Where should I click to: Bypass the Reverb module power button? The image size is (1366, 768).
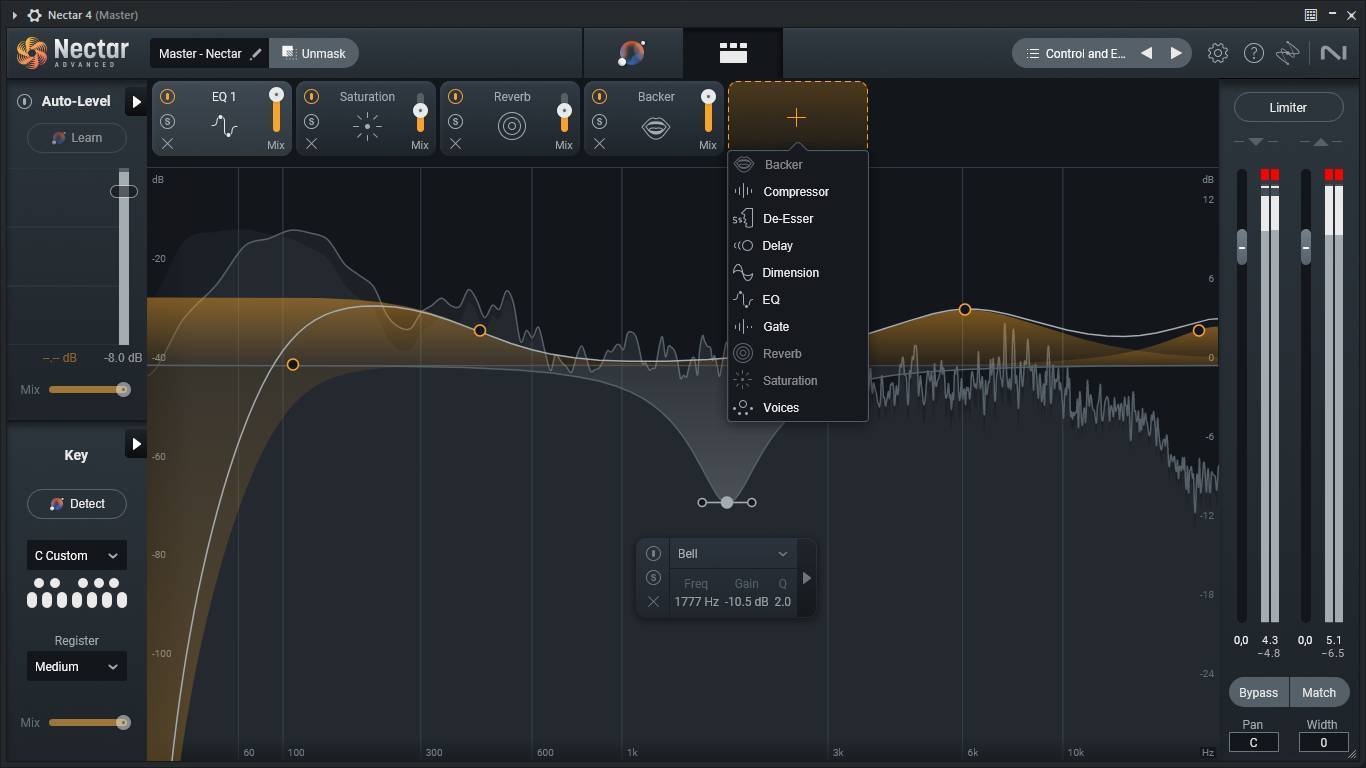click(455, 97)
